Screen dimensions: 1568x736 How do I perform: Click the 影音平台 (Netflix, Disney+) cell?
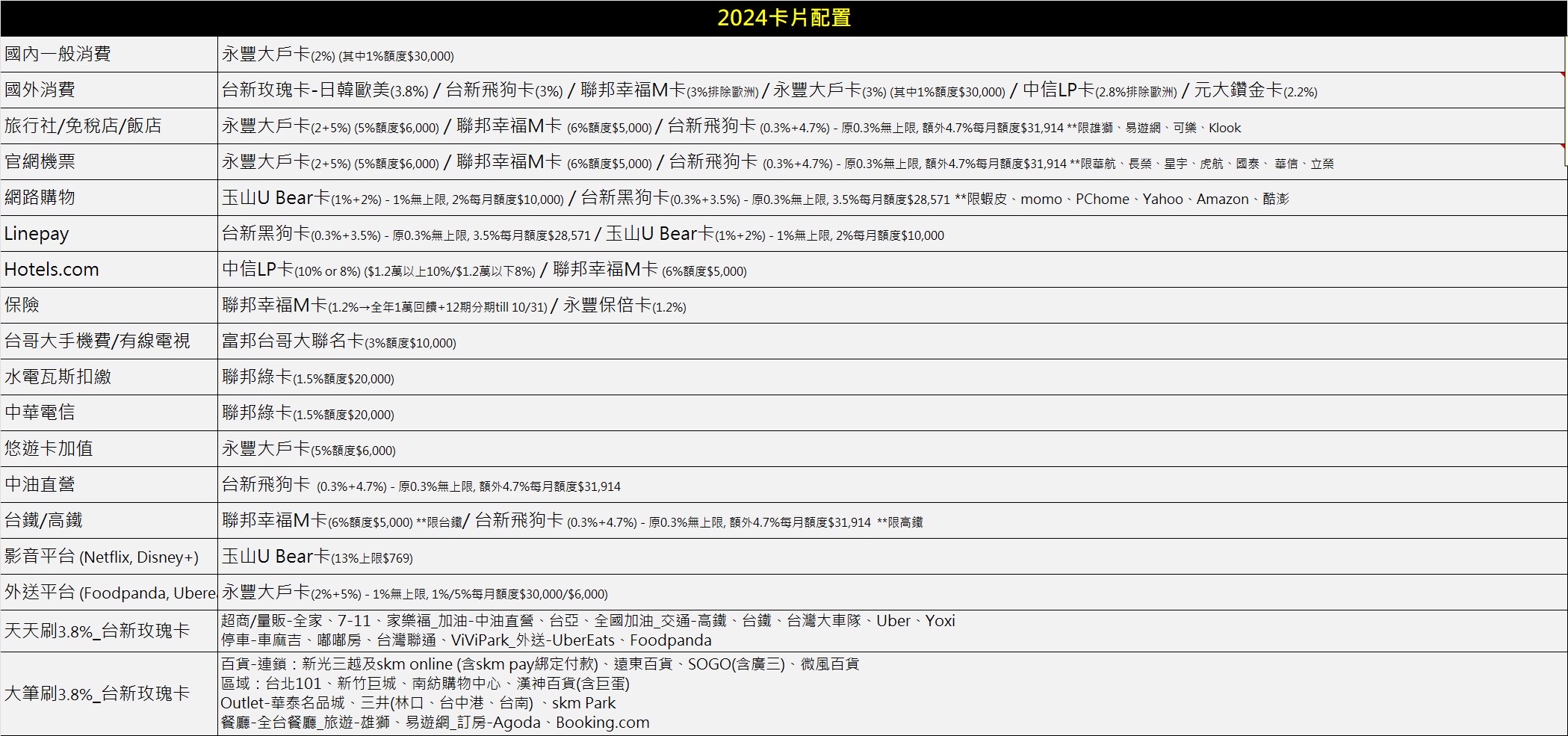[109, 556]
